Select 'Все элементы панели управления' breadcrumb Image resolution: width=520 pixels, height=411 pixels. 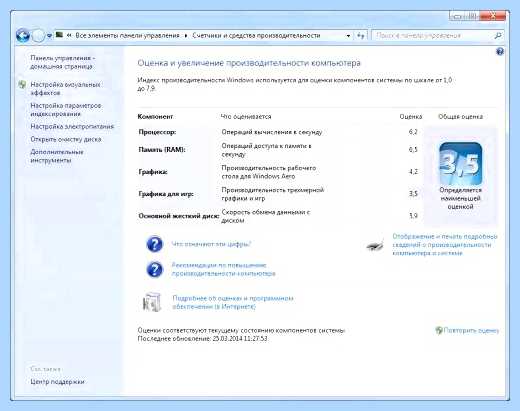coord(127,35)
